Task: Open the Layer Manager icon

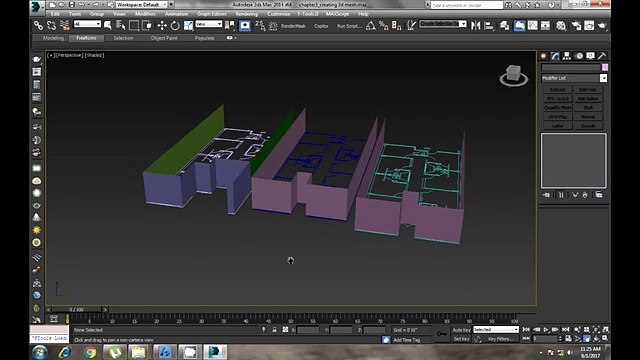Action: (x=505, y=26)
